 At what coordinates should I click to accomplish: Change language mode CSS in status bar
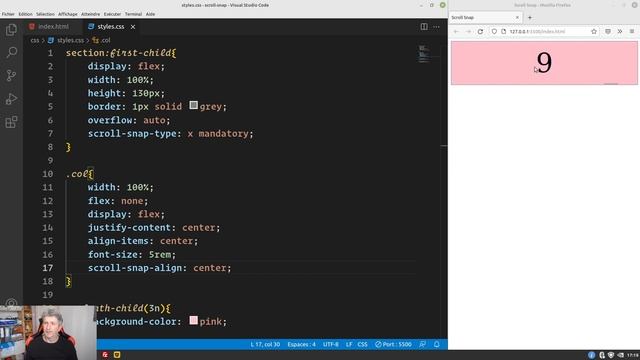point(362,344)
